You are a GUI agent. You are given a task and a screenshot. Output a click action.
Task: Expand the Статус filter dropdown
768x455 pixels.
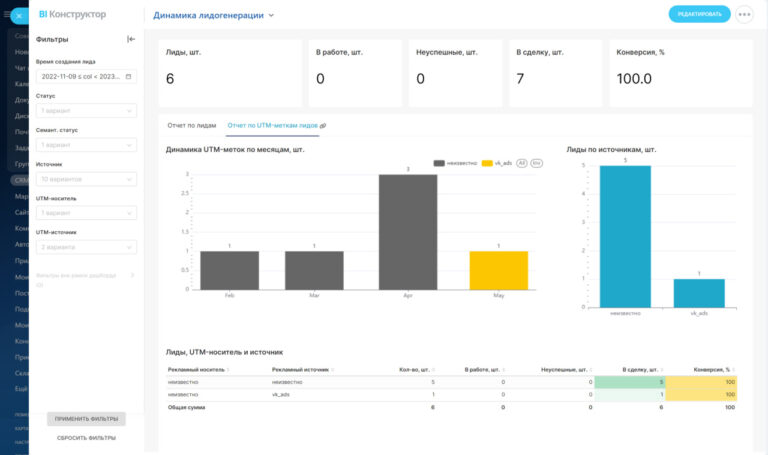86,111
